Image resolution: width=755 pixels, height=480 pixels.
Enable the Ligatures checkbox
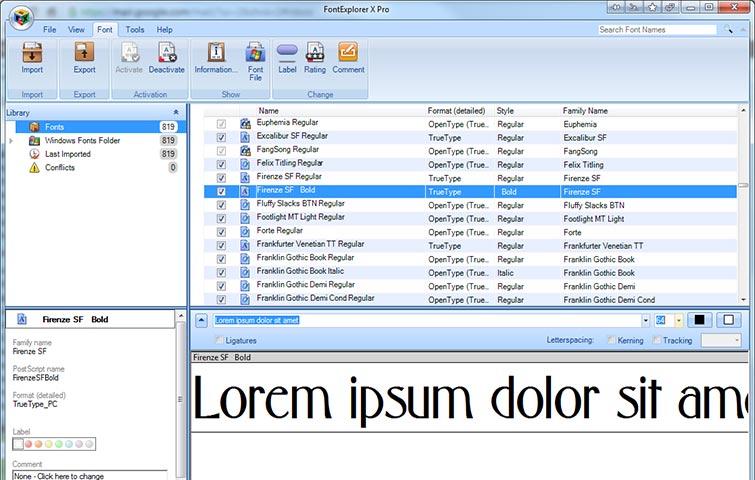tap(220, 340)
